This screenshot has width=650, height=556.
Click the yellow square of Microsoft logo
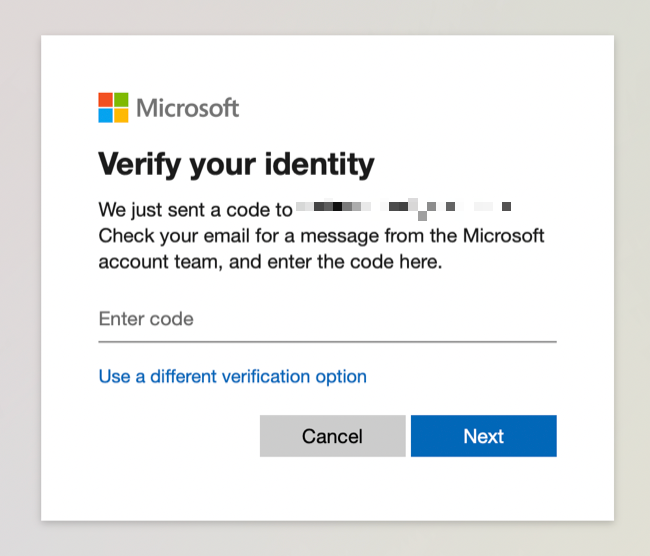coord(121,115)
